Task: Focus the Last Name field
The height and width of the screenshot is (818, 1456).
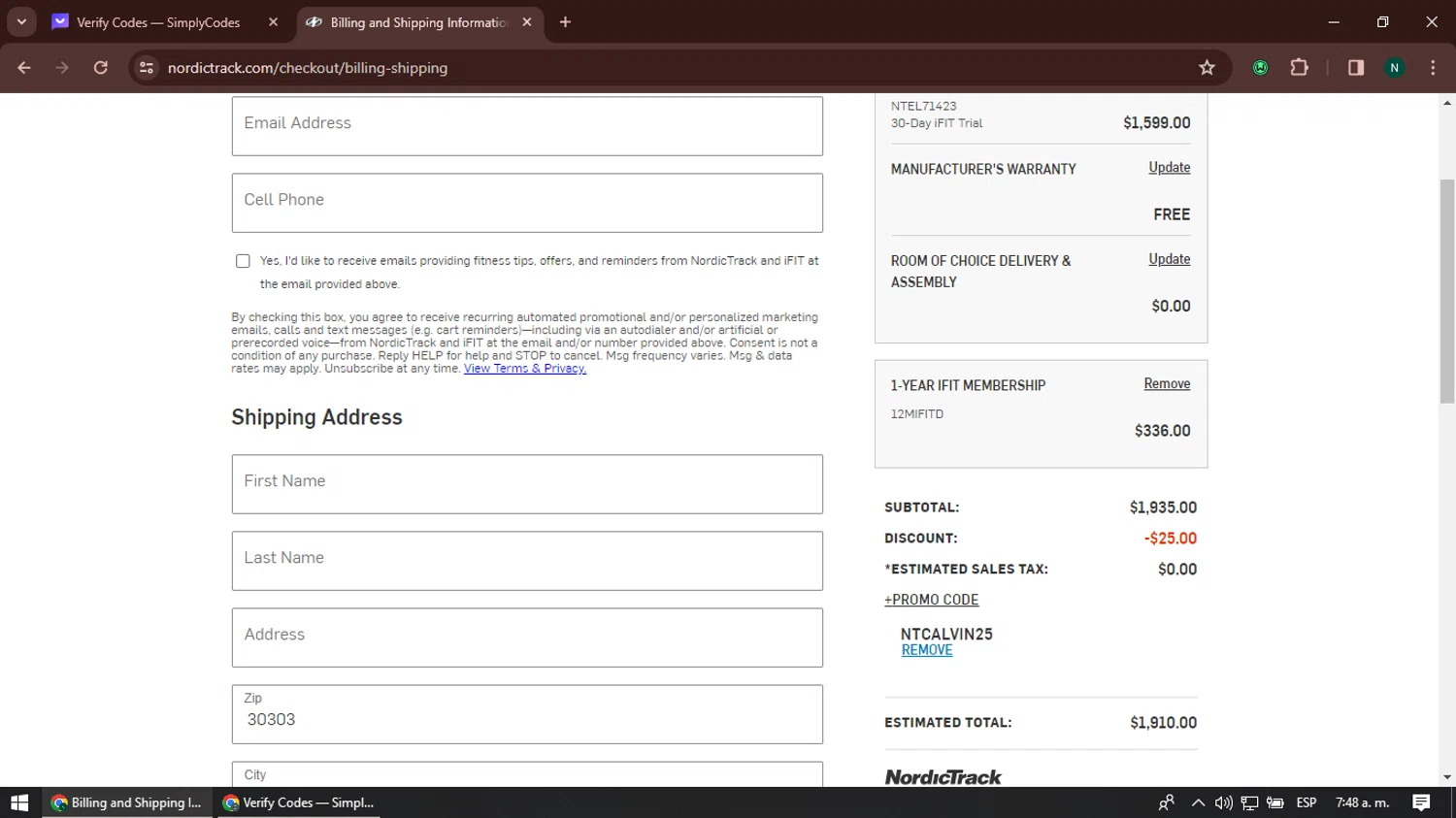Action: 527,561
